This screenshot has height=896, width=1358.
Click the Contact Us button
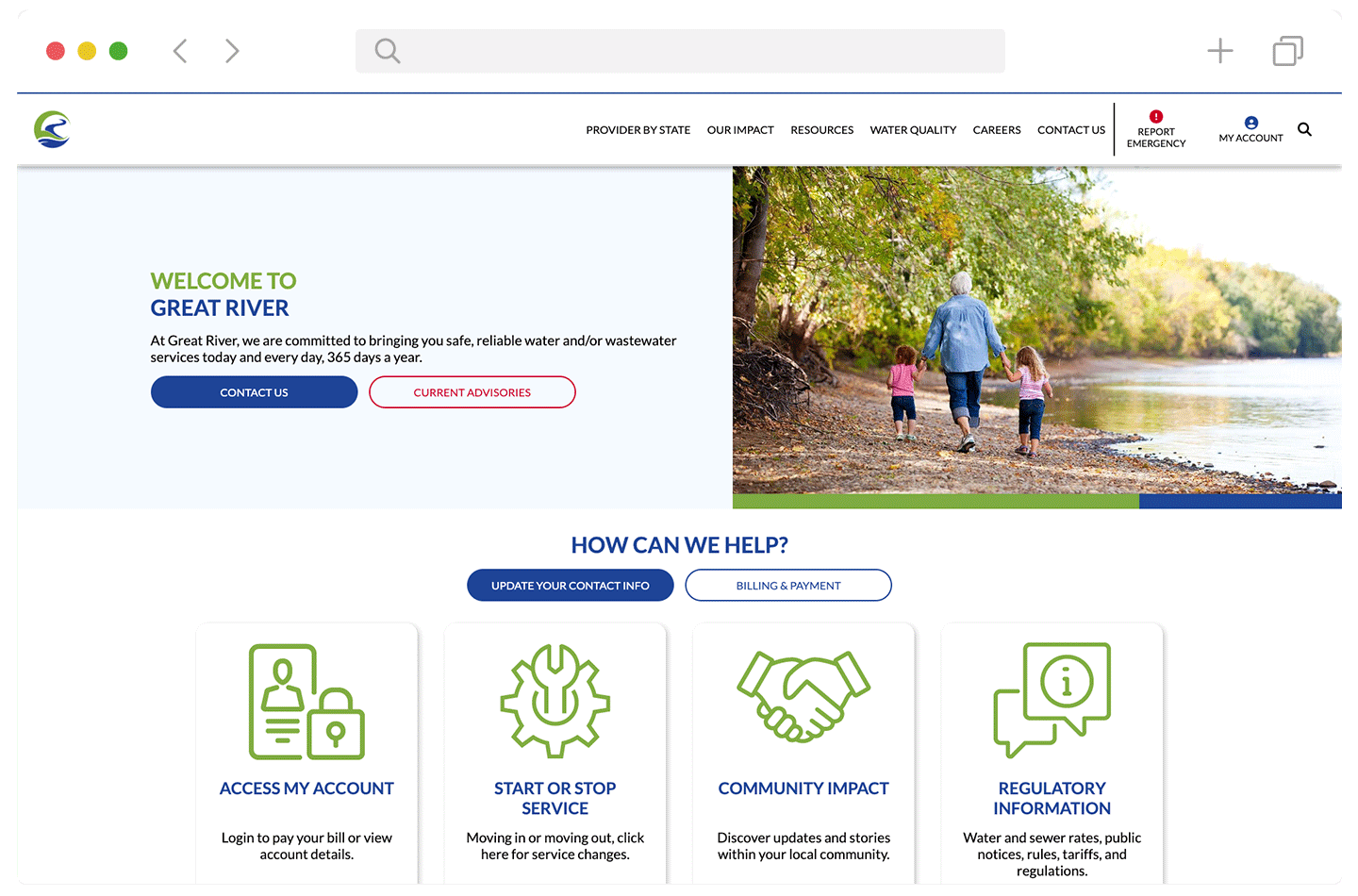(254, 391)
